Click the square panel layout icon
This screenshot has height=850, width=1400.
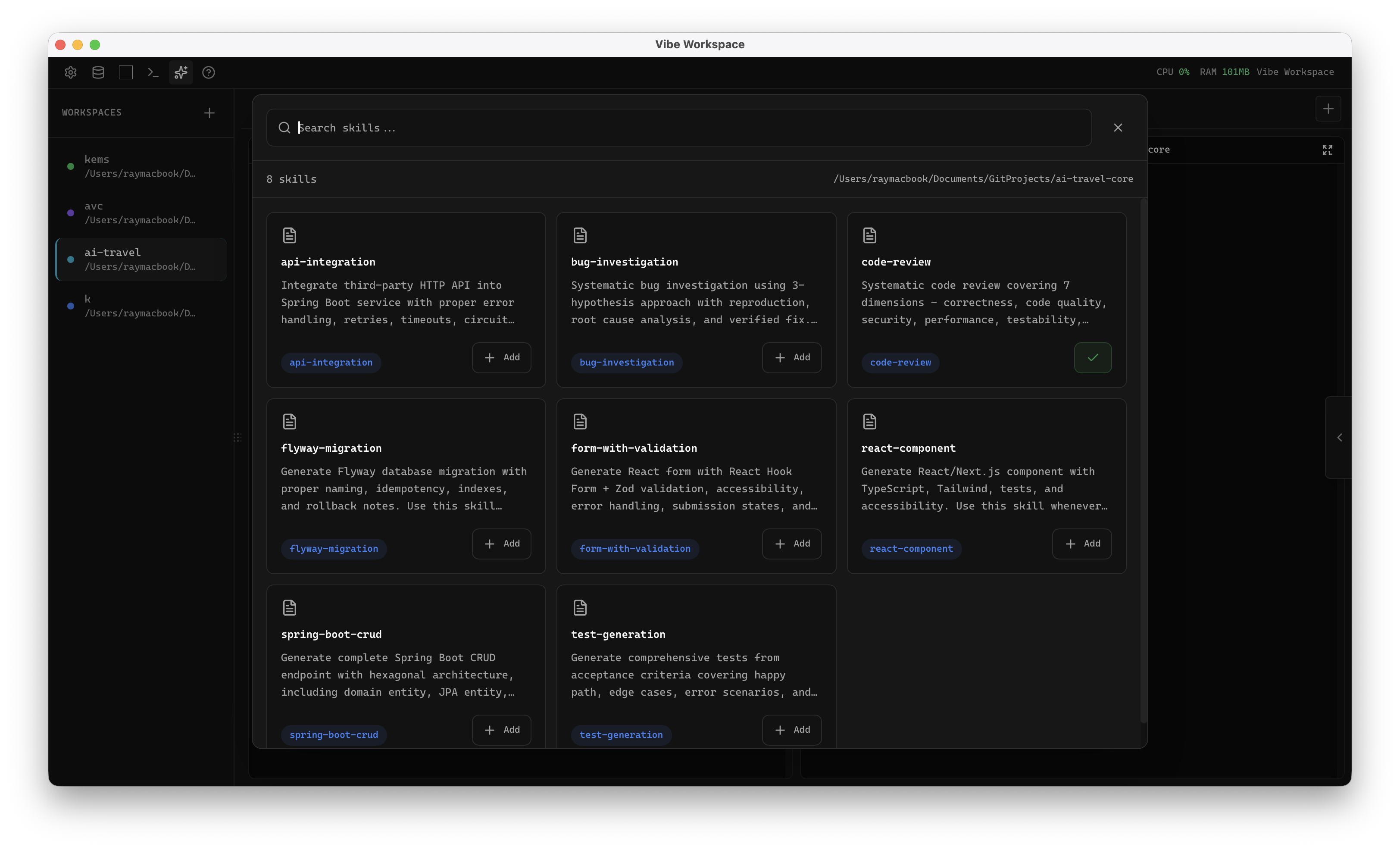[x=125, y=72]
